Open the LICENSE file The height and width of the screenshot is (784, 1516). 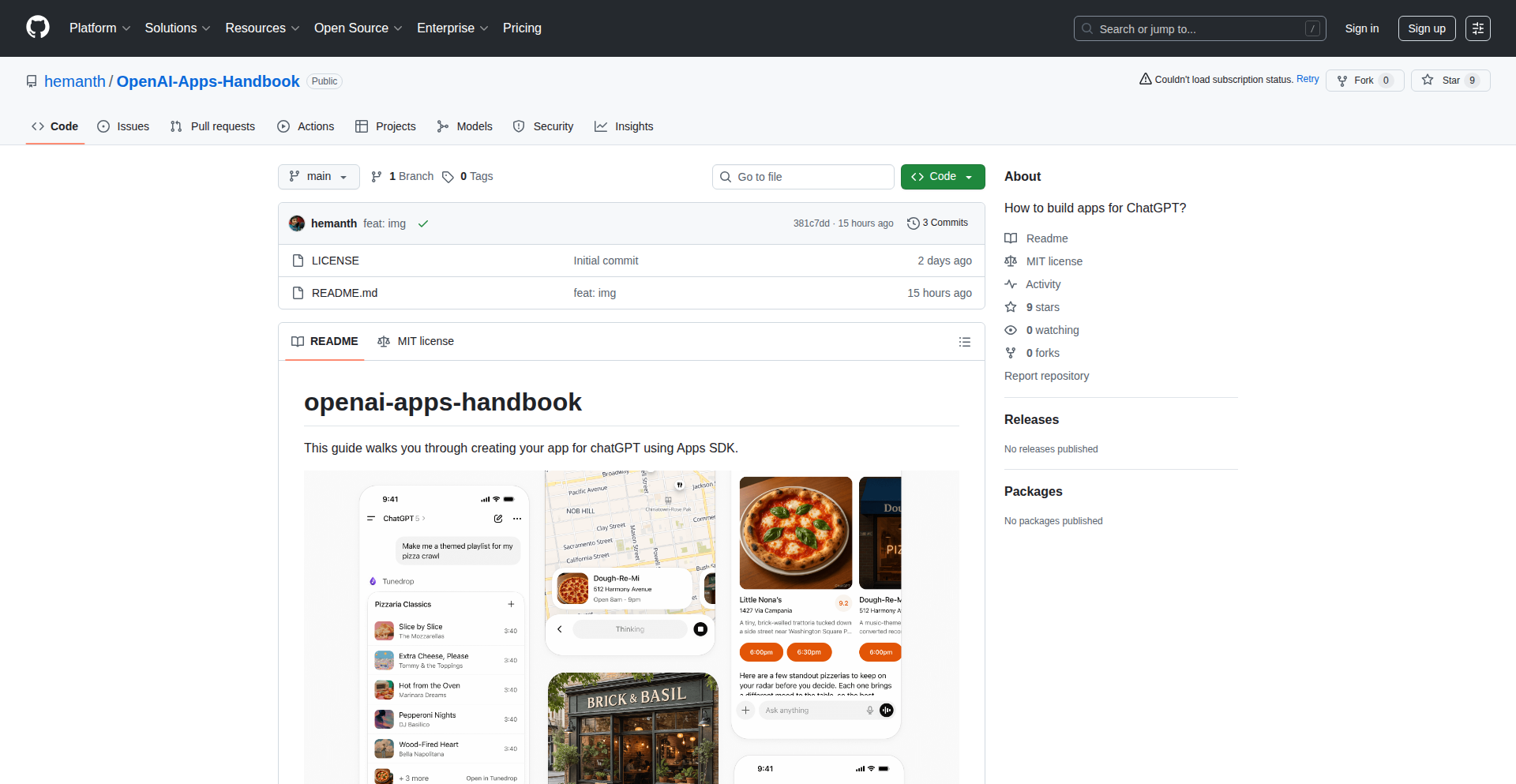coord(336,261)
